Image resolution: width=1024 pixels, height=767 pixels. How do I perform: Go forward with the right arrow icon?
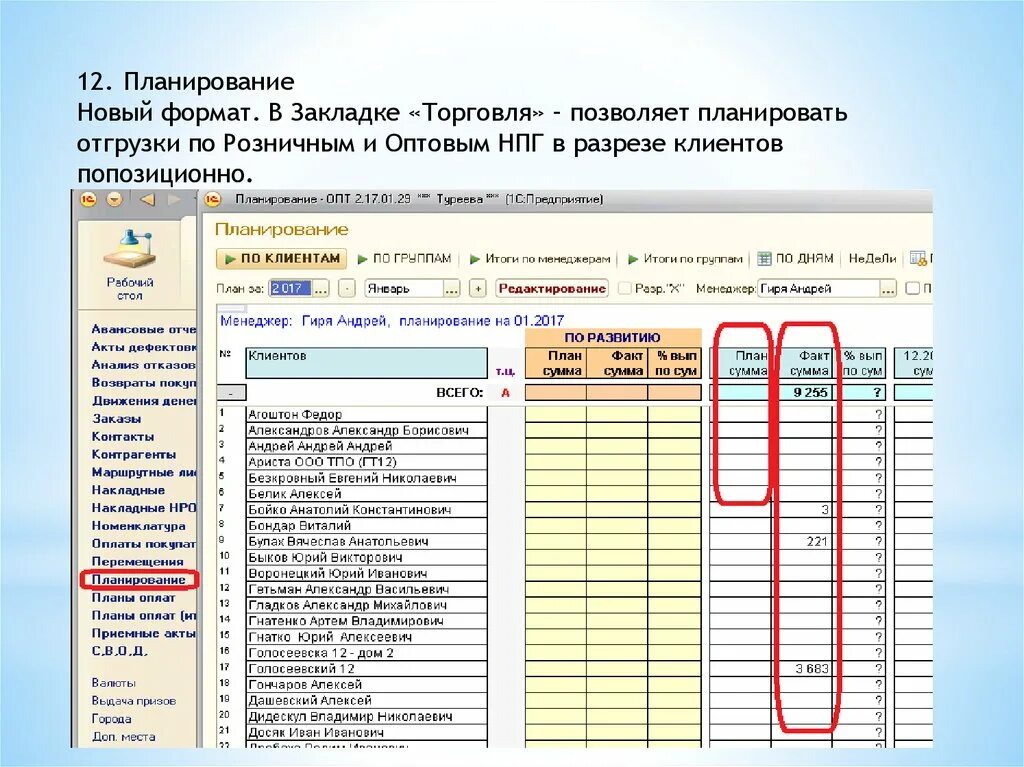174,199
